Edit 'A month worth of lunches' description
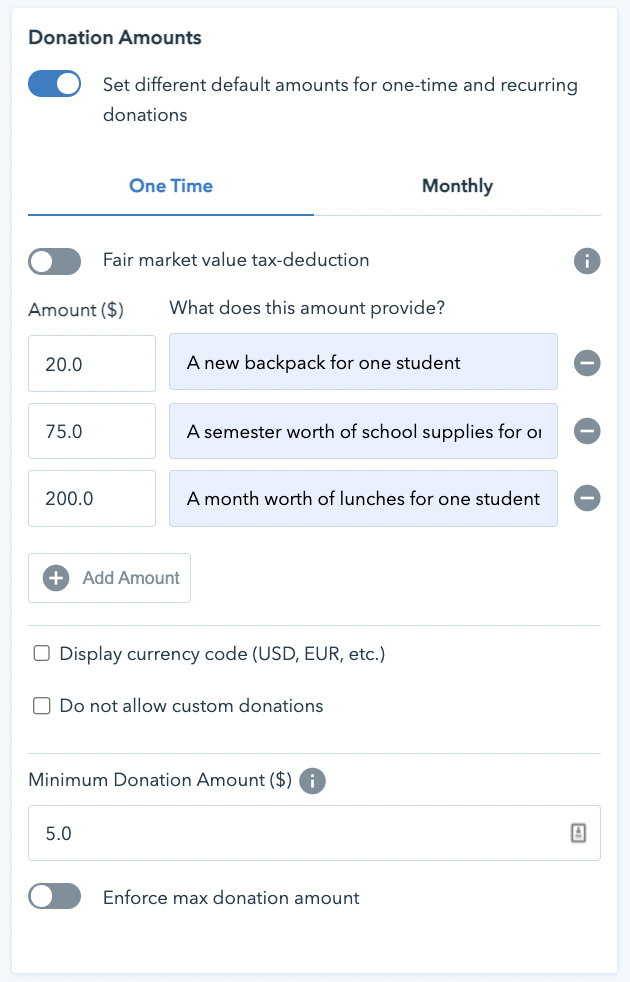Image resolution: width=630 pixels, height=982 pixels. 363,499
